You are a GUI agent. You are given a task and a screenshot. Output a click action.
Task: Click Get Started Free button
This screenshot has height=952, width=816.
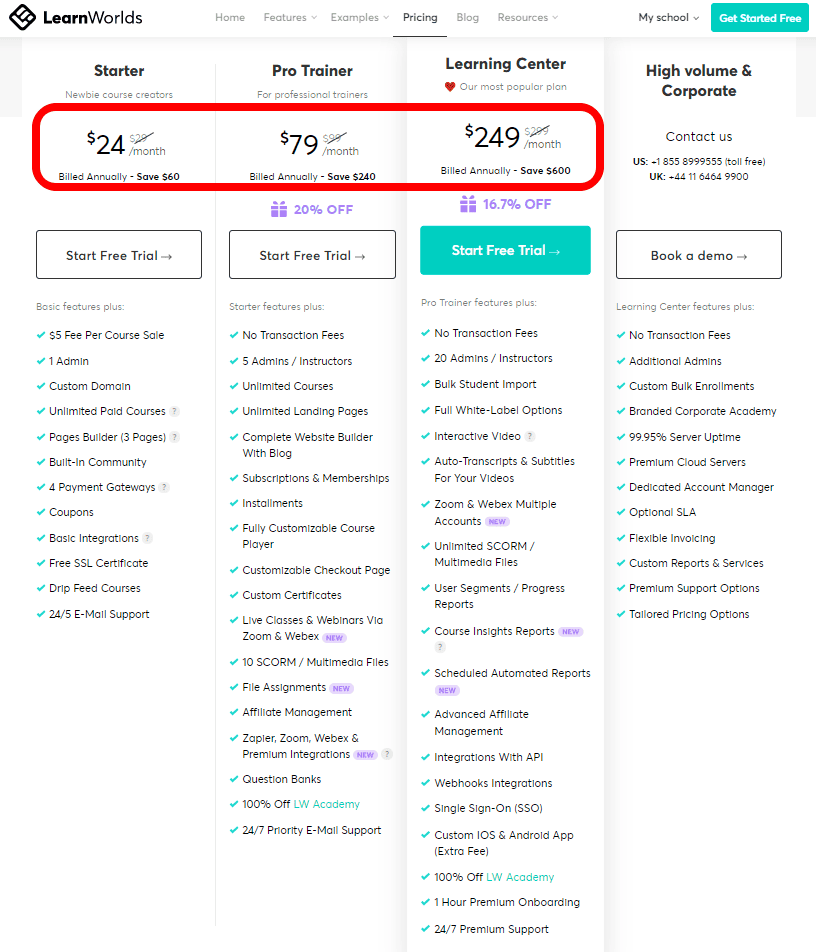(760, 18)
